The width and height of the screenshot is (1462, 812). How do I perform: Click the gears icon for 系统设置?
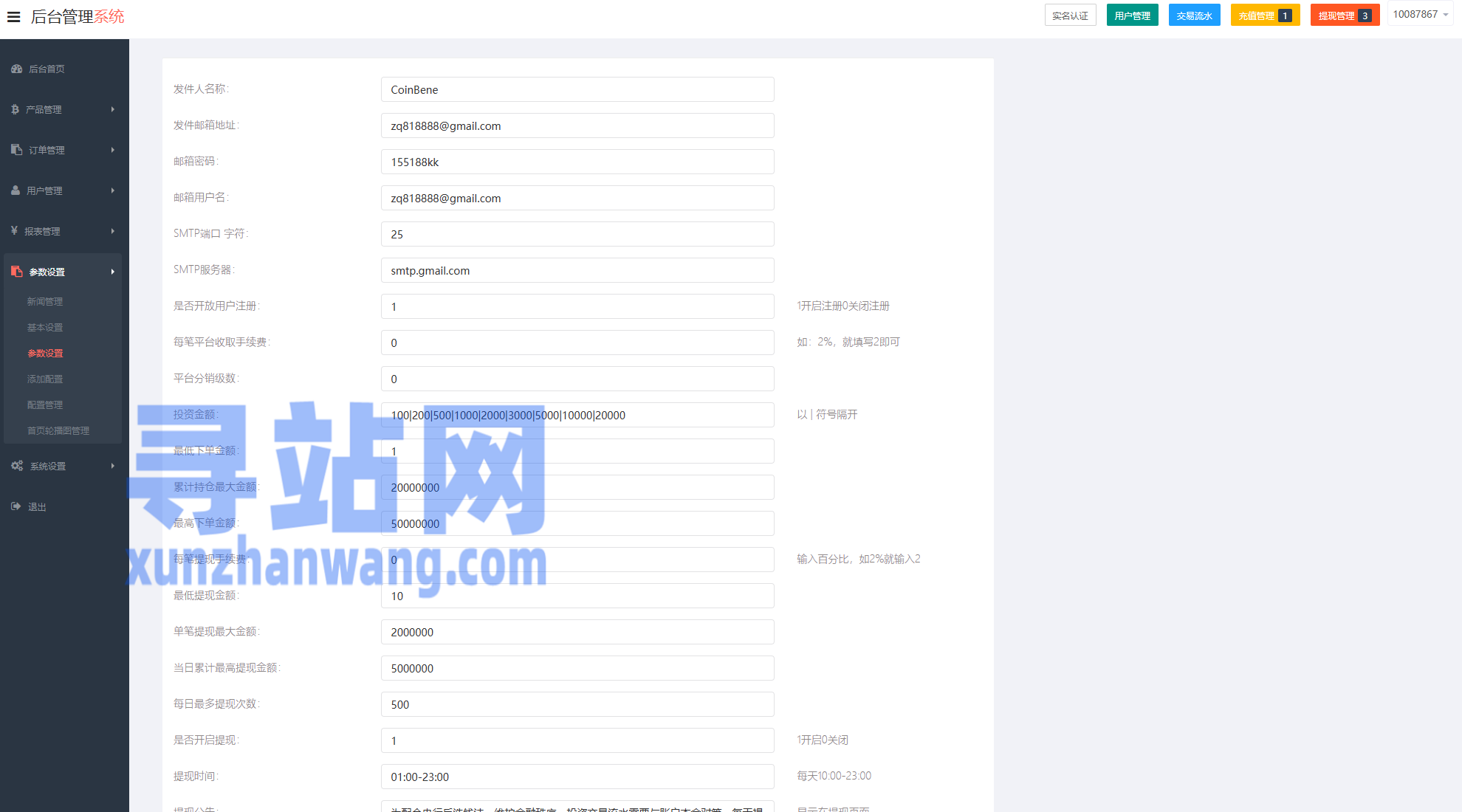point(17,466)
